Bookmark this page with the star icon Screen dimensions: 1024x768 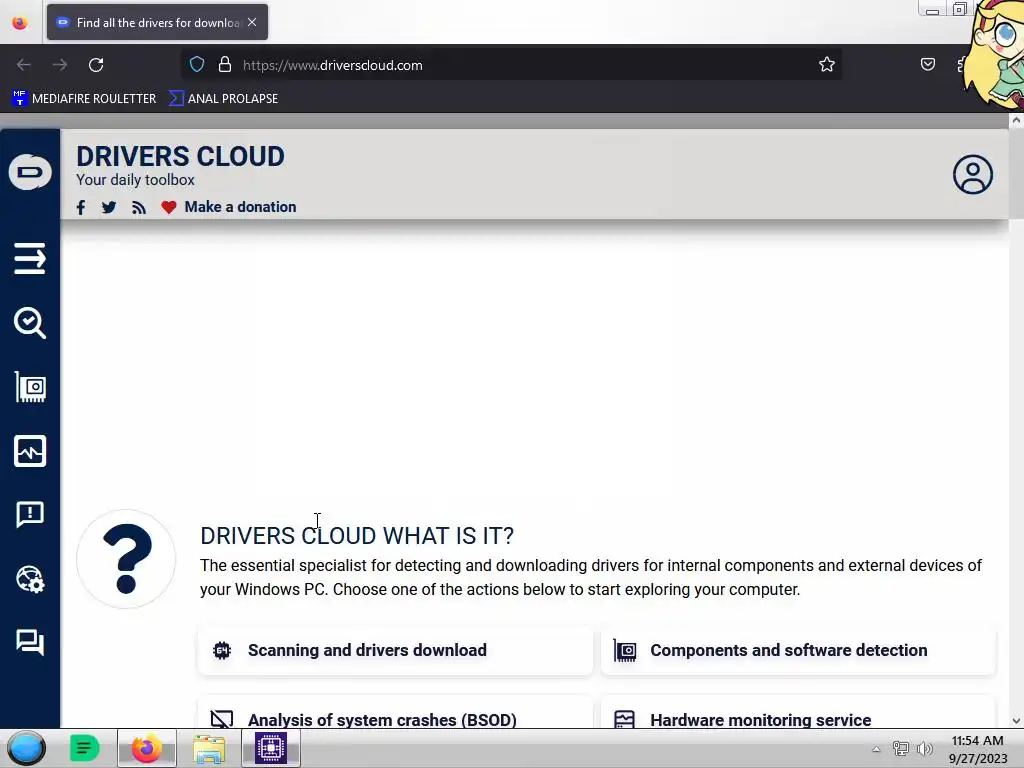click(x=827, y=64)
